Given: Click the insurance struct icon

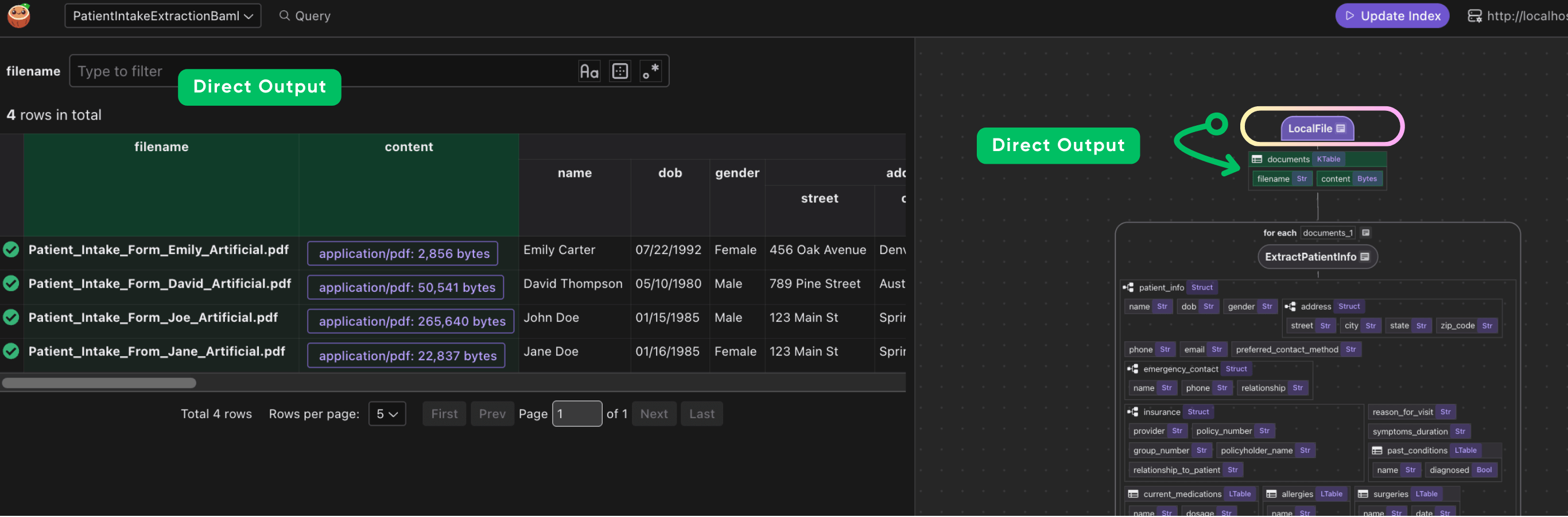Looking at the screenshot, I should tap(1132, 412).
